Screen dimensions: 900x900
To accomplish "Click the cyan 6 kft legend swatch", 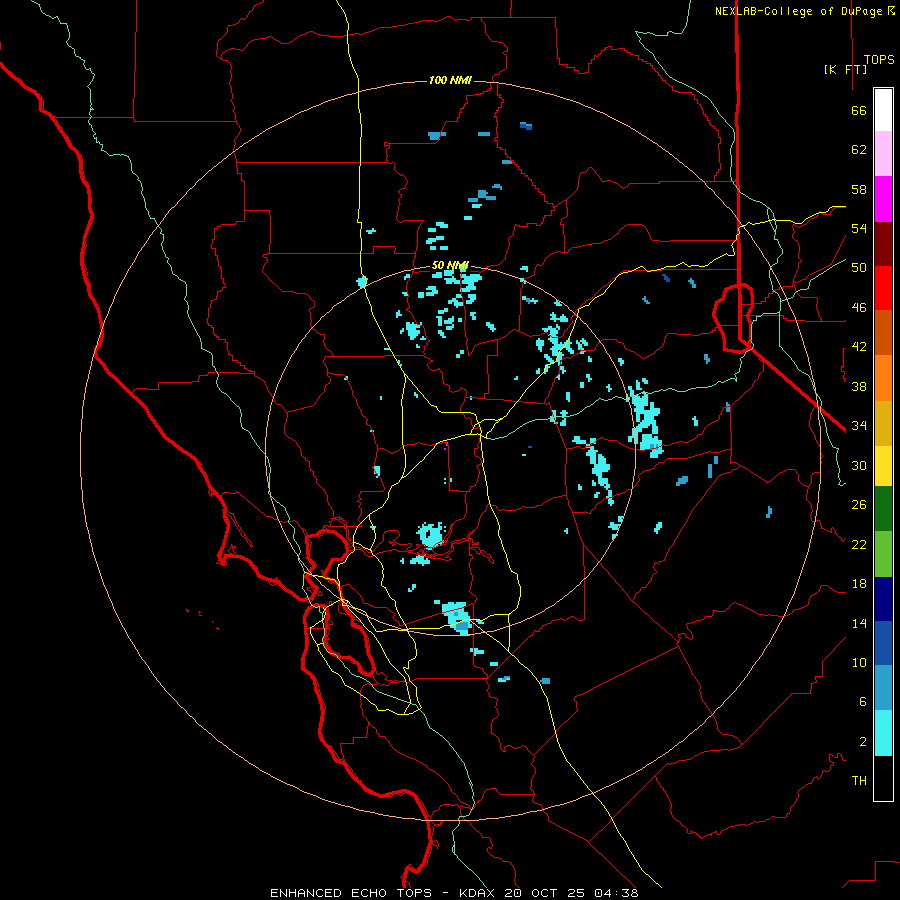I will tap(883, 733).
